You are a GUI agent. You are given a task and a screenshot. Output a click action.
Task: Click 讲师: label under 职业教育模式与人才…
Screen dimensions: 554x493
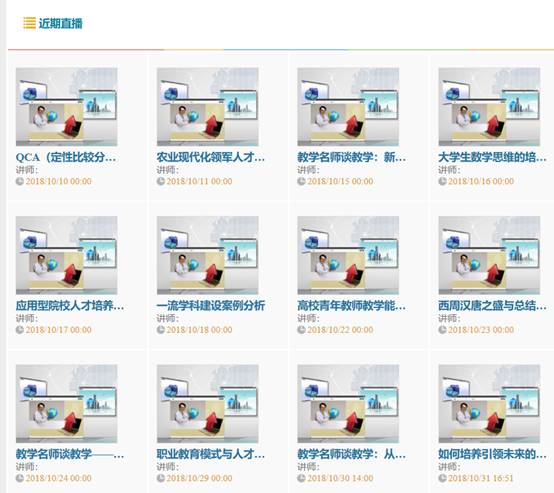(168, 467)
